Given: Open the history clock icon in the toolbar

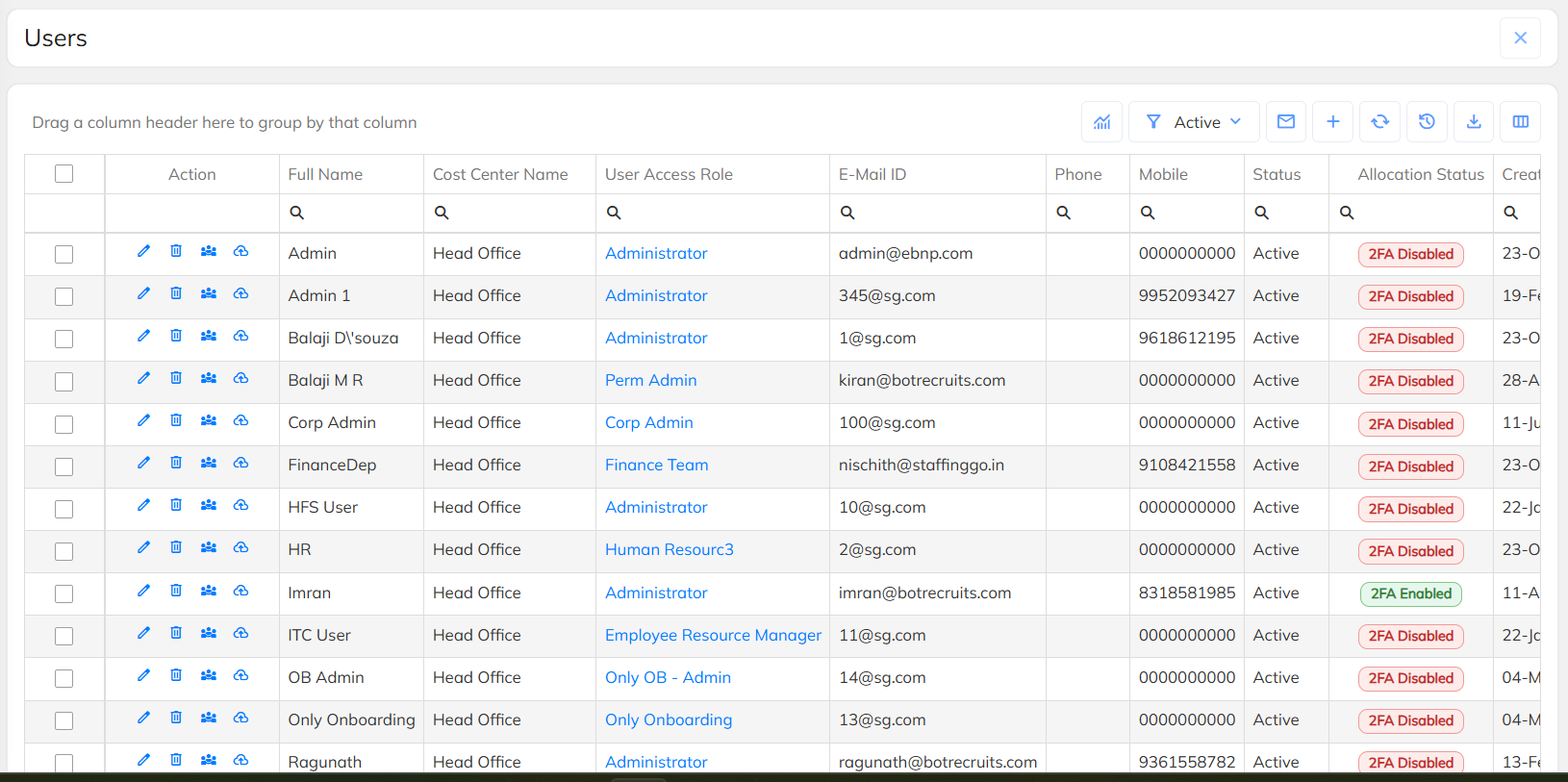Looking at the screenshot, I should coord(1427,122).
